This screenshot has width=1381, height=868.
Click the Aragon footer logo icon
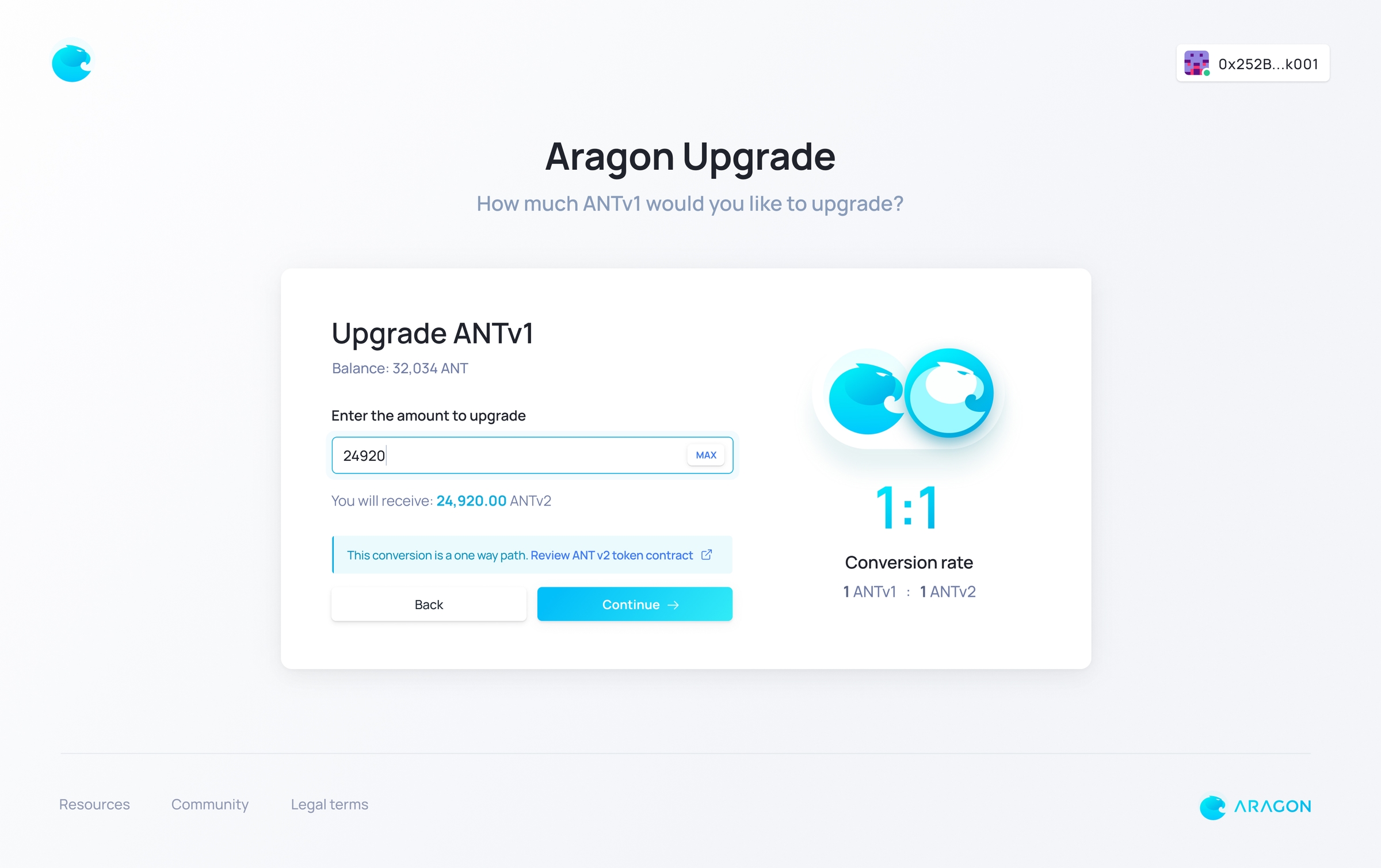coord(1209,805)
